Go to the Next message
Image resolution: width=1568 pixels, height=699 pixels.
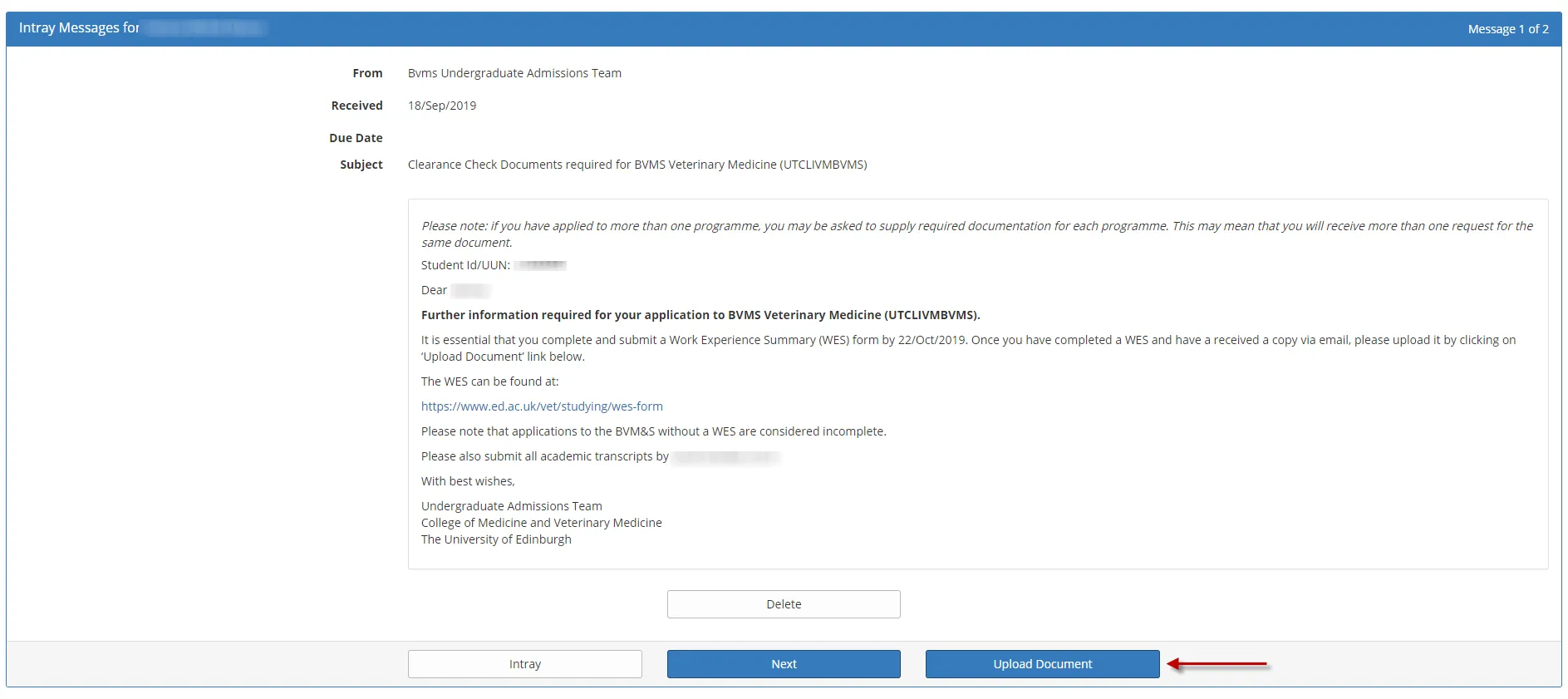tap(783, 664)
